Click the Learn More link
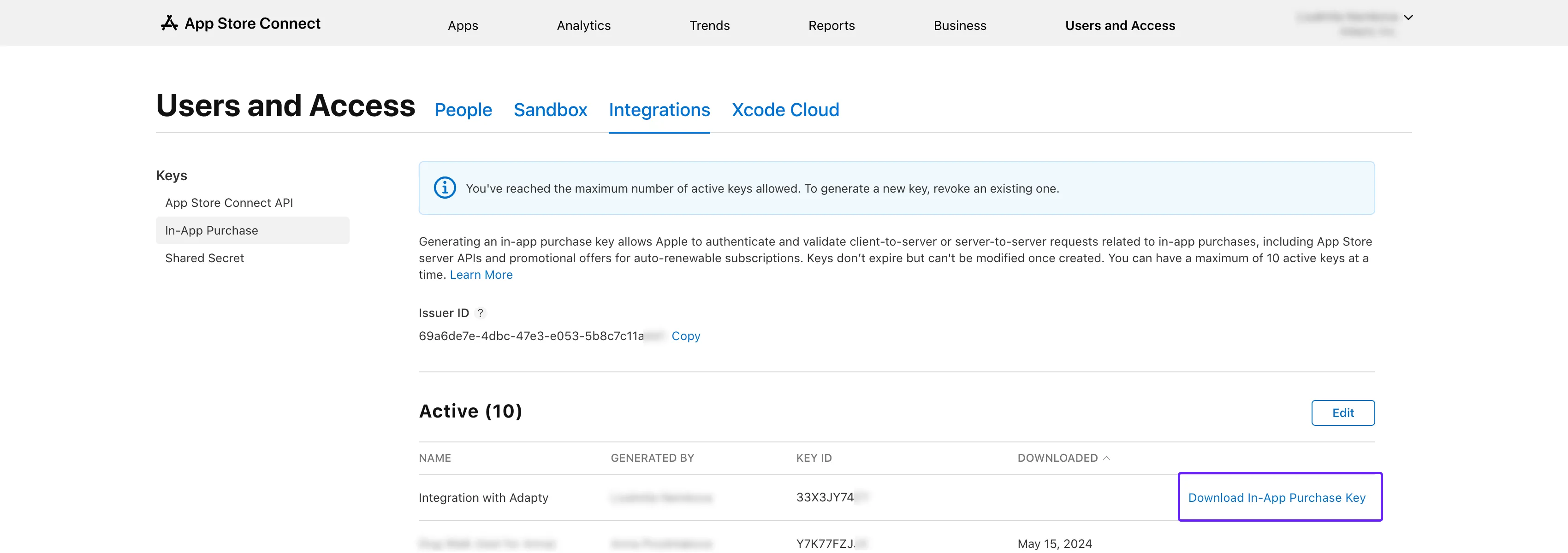Viewport: 1568px width, 553px height. click(481, 275)
